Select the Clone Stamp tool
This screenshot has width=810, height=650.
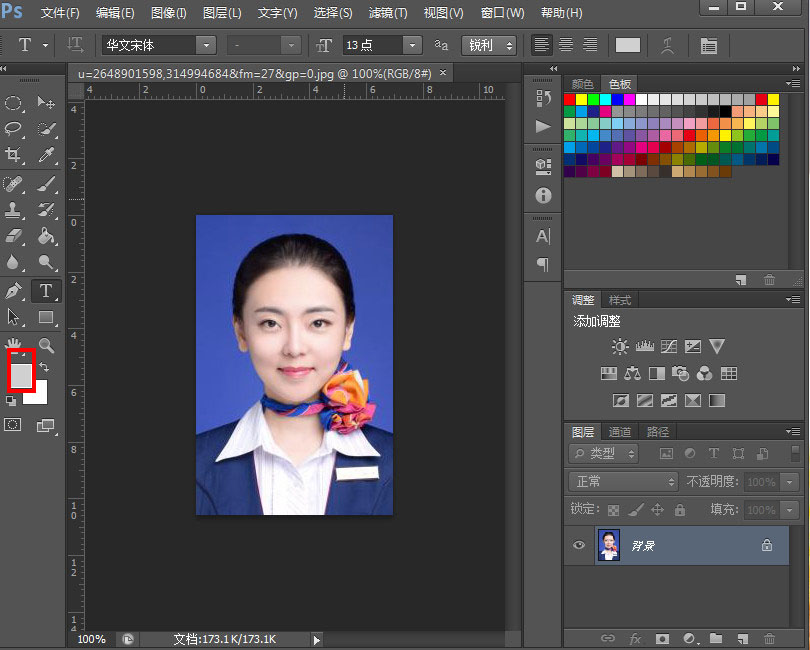point(14,210)
